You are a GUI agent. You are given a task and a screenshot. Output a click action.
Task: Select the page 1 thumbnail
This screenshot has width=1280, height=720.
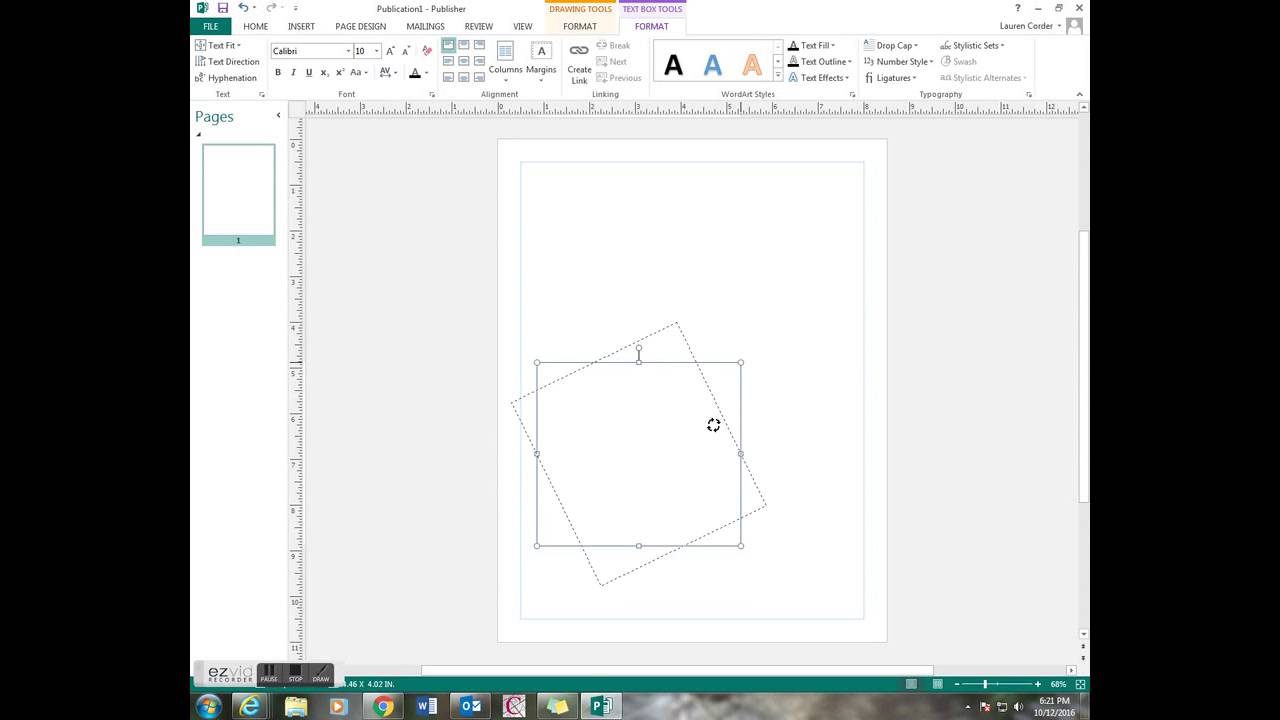point(238,194)
